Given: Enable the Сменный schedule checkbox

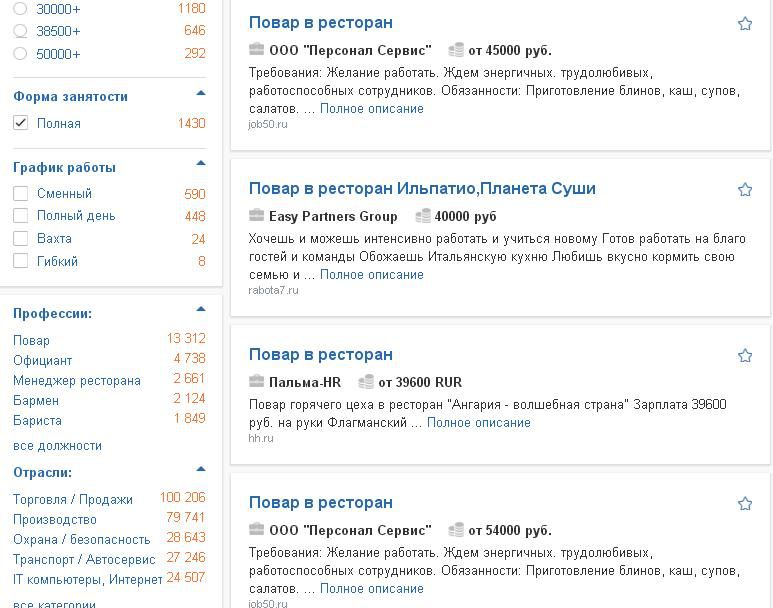Looking at the screenshot, I should 20,193.
